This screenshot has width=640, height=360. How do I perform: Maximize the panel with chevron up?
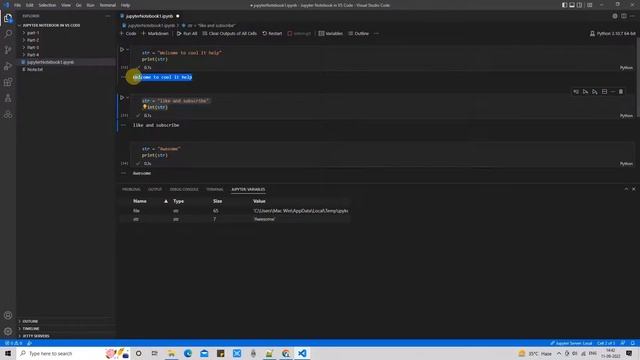pyautogui.click(x=626, y=189)
